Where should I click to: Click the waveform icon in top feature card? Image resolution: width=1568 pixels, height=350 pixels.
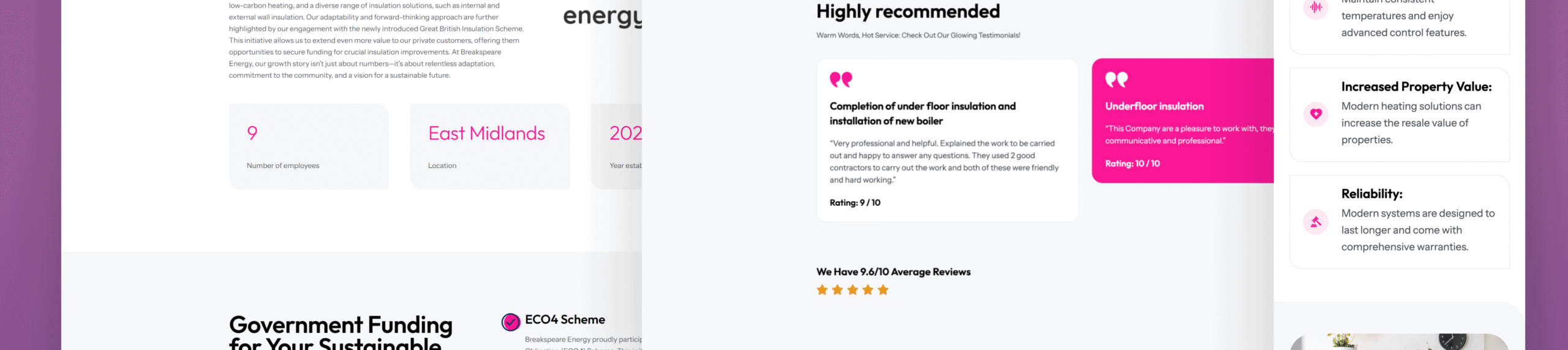click(x=1316, y=8)
